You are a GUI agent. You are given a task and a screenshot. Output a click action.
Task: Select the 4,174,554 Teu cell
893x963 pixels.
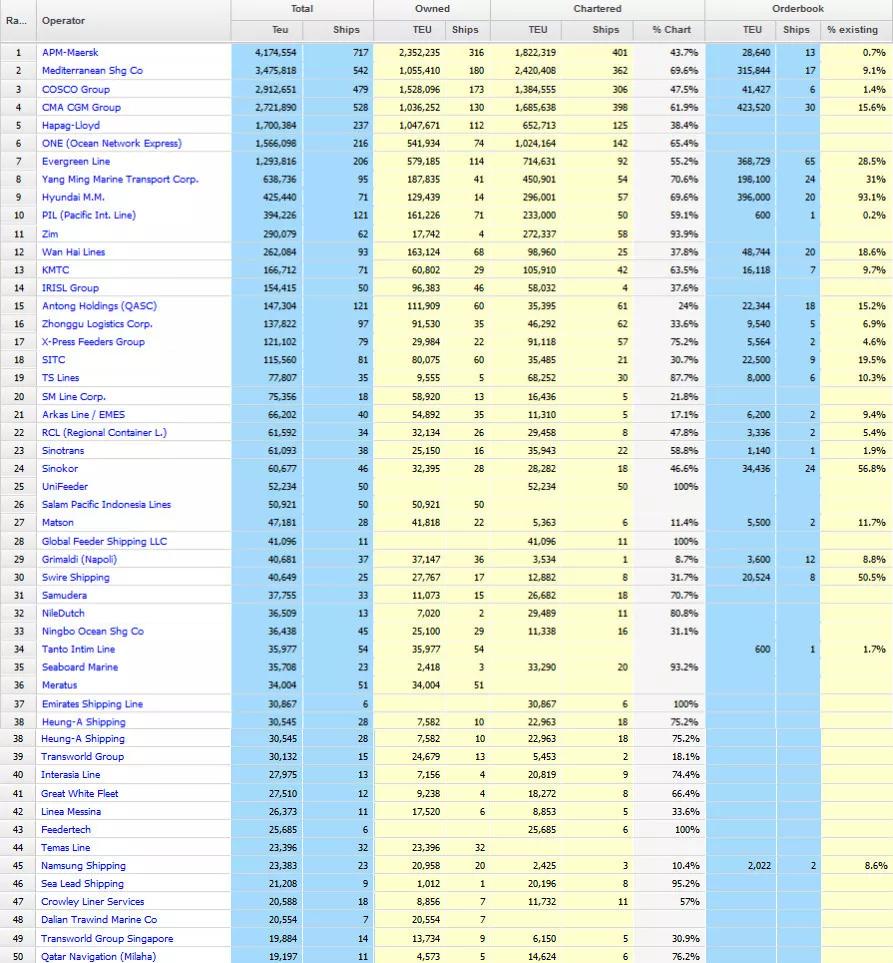267,53
